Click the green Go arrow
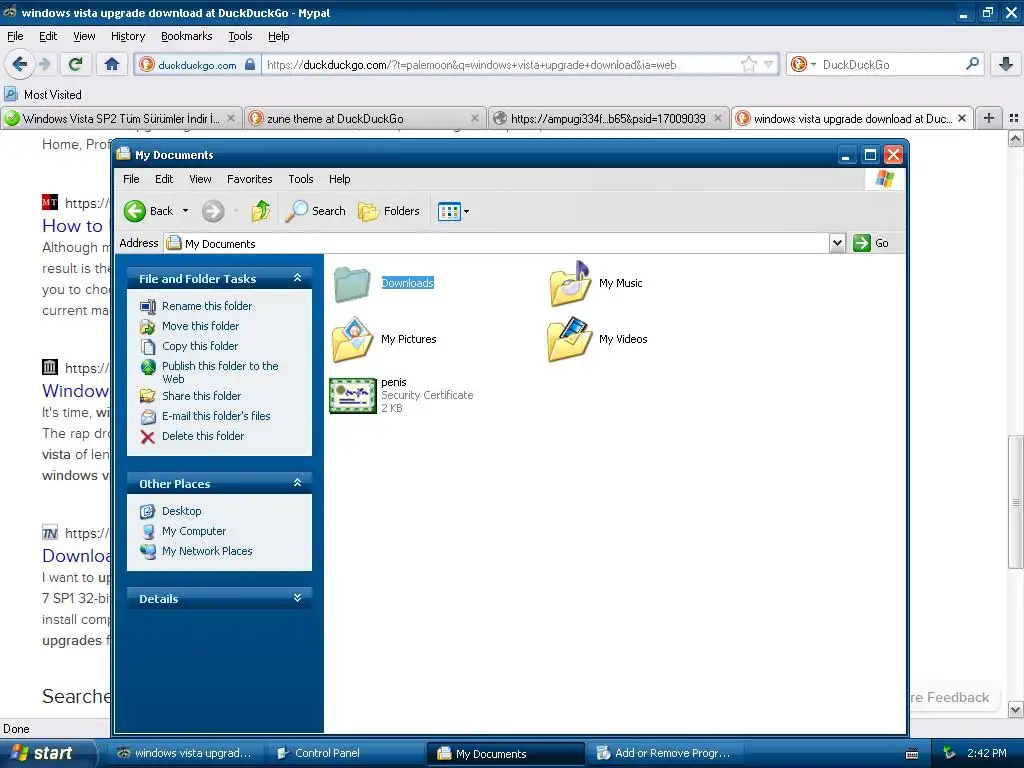Screen dimensions: 1024x768 pos(862,243)
